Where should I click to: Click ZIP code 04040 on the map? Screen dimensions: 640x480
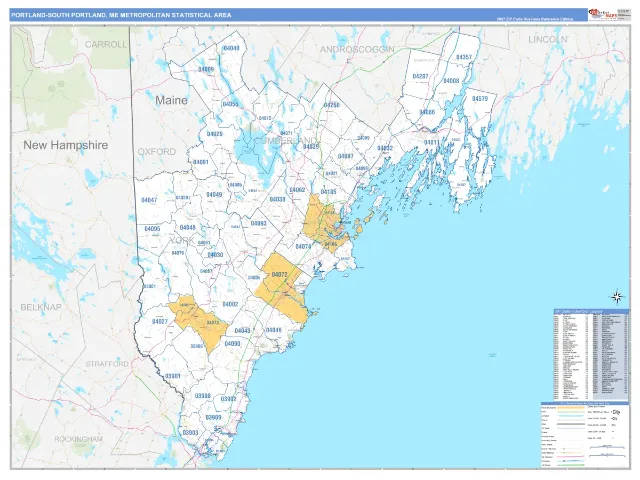click(231, 48)
